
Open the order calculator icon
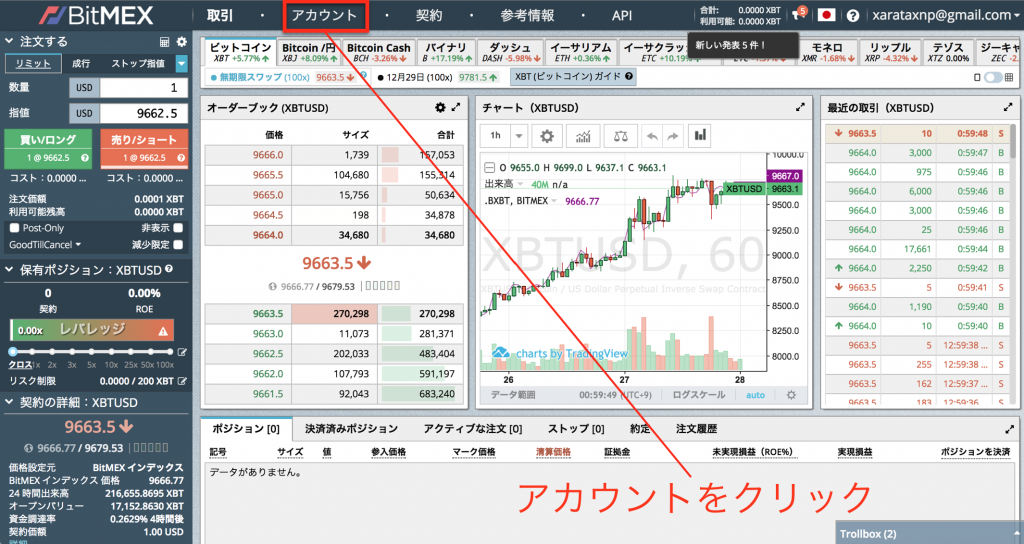coord(165,42)
